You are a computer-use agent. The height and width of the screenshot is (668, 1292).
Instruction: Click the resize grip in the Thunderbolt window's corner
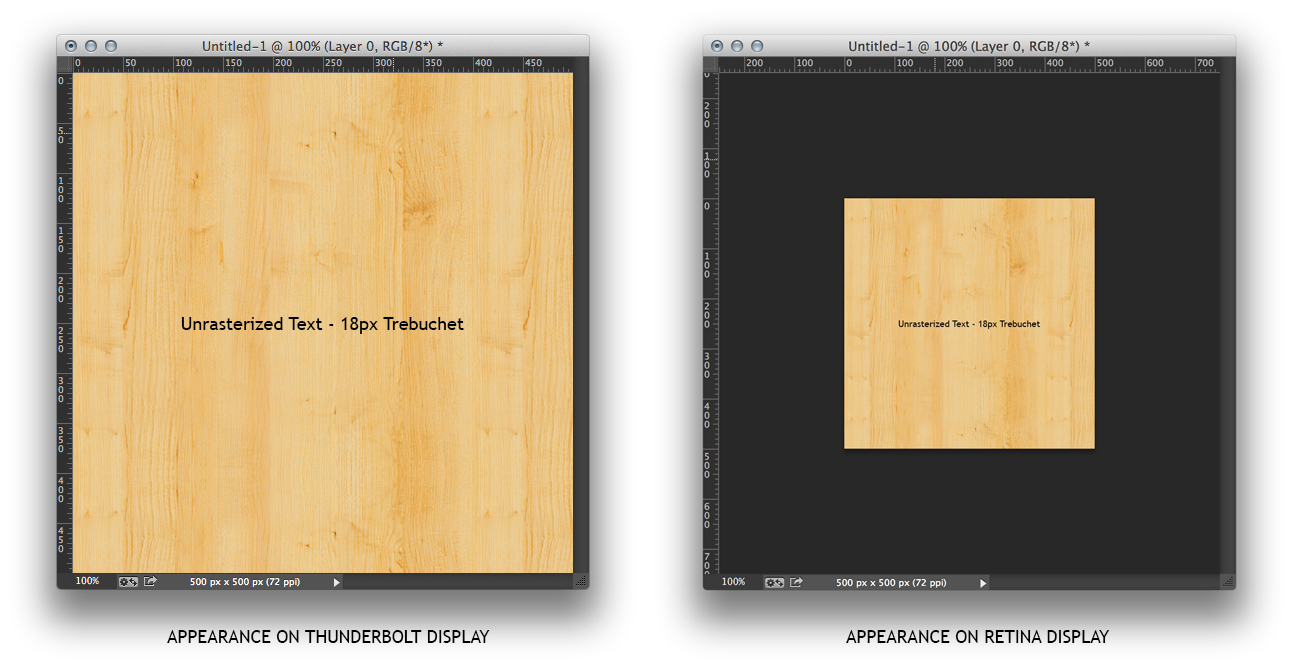pyautogui.click(x=581, y=581)
